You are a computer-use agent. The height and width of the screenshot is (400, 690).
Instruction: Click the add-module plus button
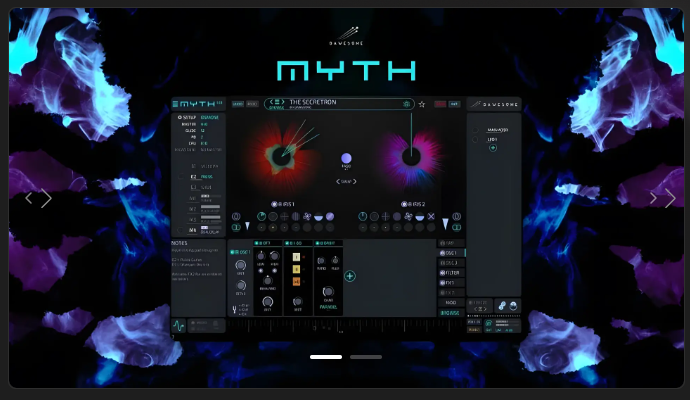pos(350,276)
